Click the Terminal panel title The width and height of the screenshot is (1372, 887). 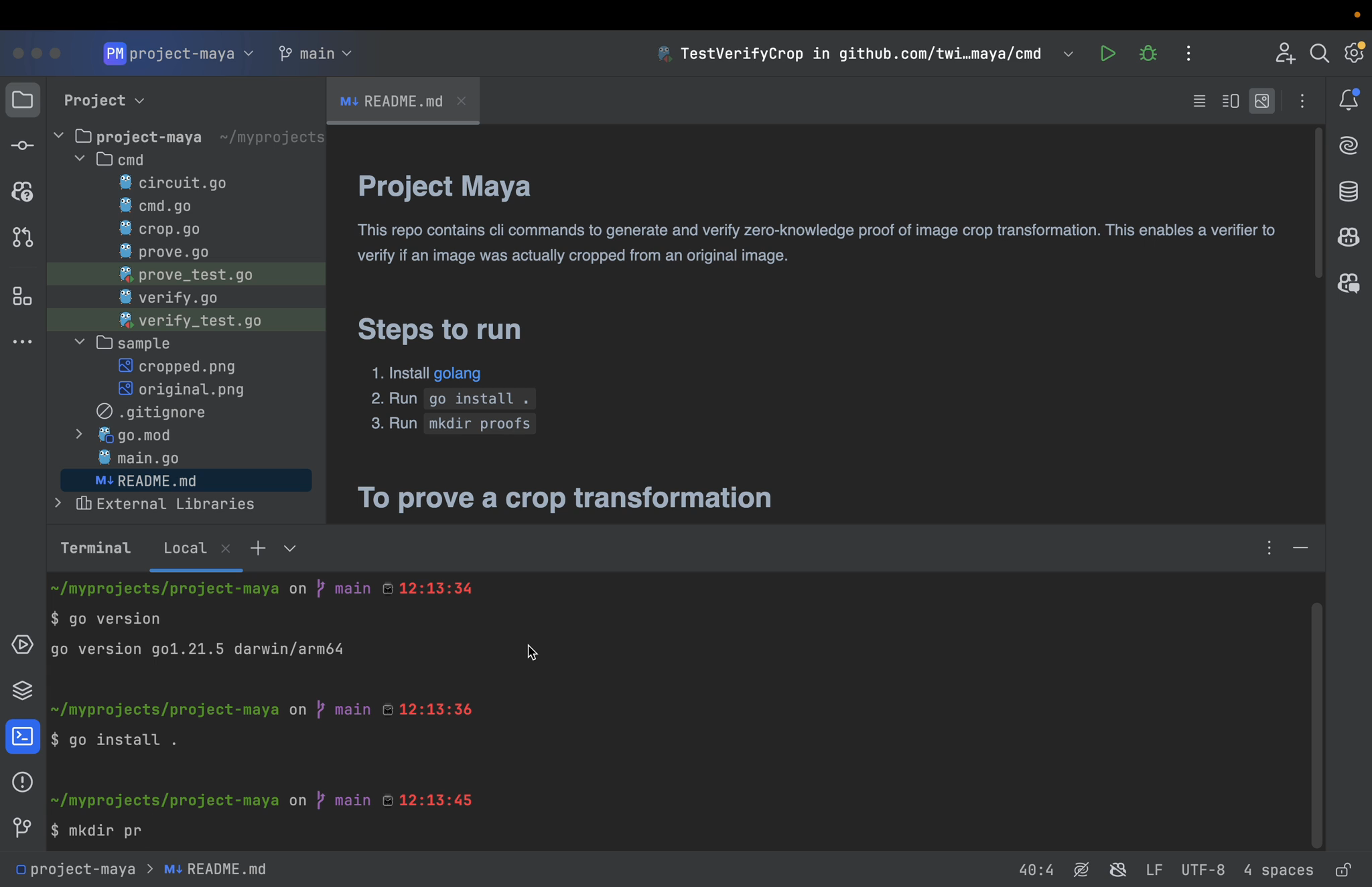point(96,548)
